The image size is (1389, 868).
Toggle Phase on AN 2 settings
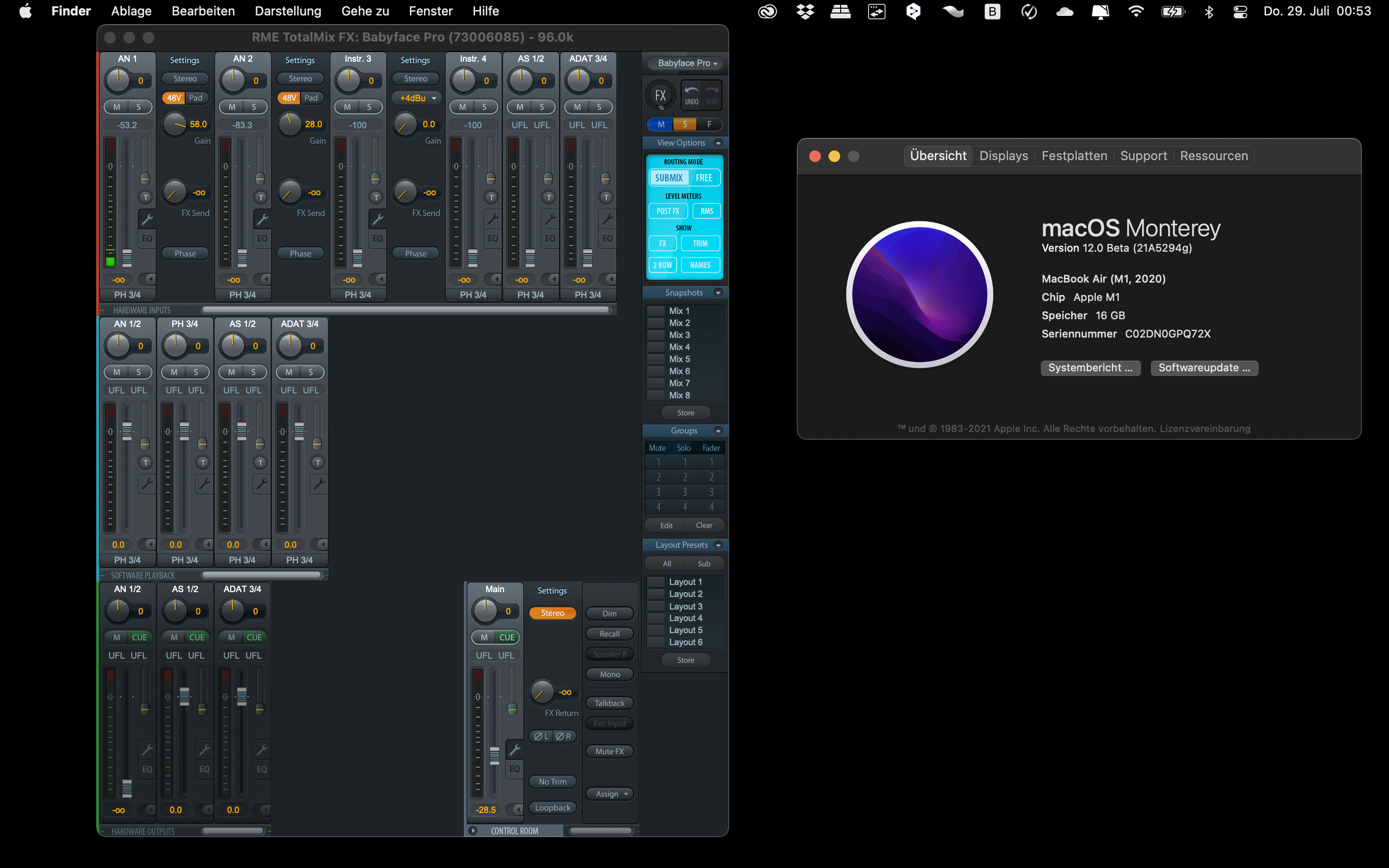300,253
